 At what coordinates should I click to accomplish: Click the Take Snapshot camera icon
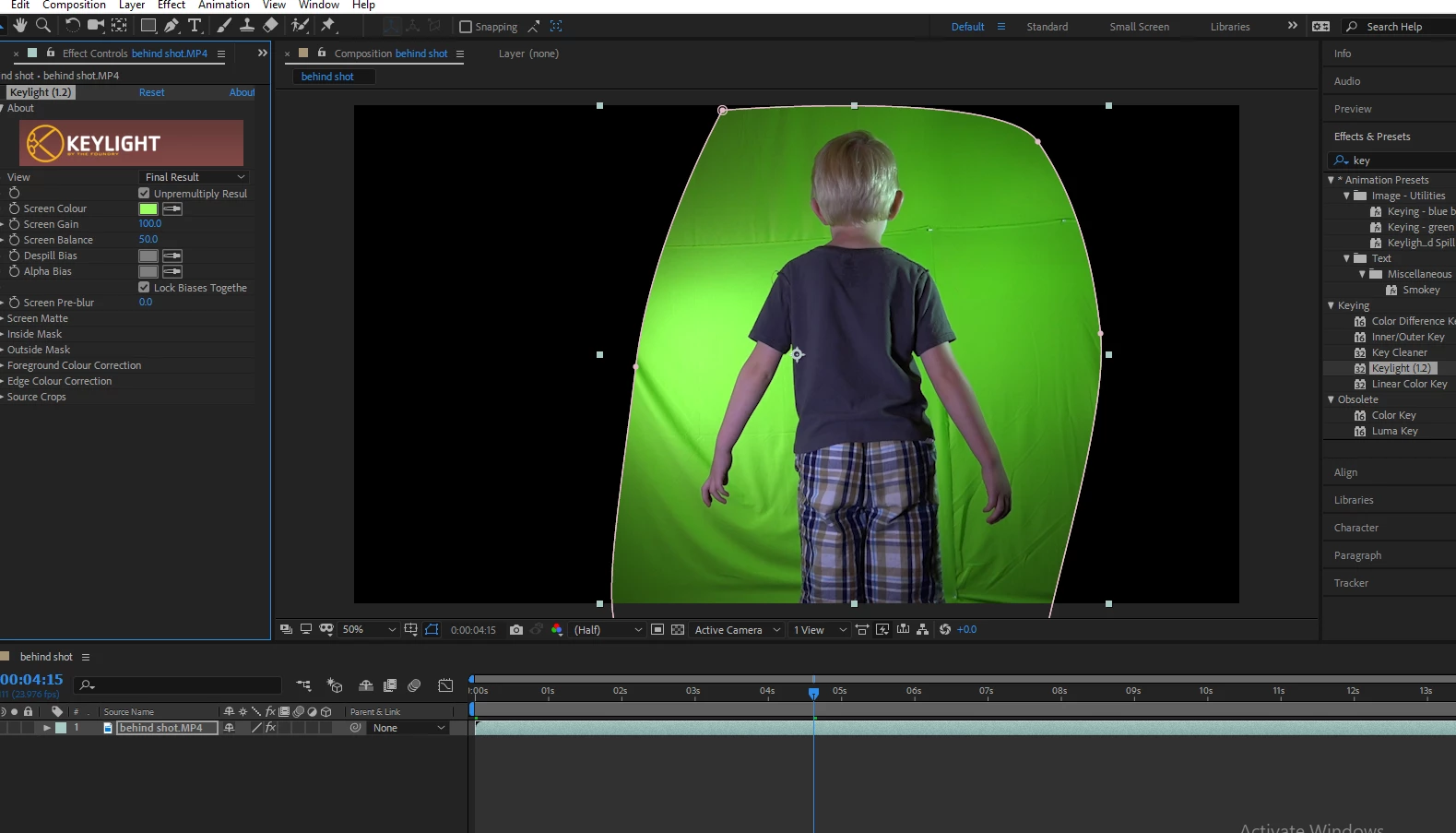[x=516, y=630]
